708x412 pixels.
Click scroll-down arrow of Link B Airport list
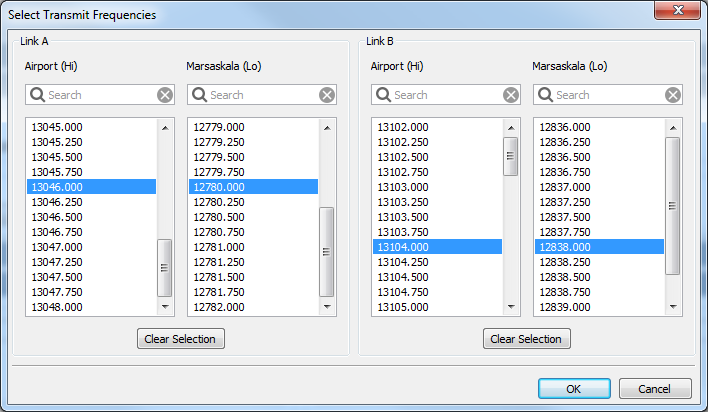point(511,307)
